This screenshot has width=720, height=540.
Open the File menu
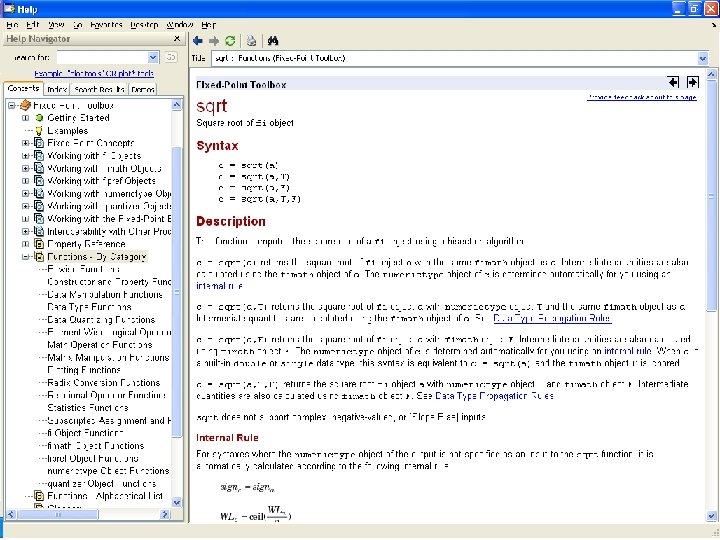pyautogui.click(x=12, y=25)
